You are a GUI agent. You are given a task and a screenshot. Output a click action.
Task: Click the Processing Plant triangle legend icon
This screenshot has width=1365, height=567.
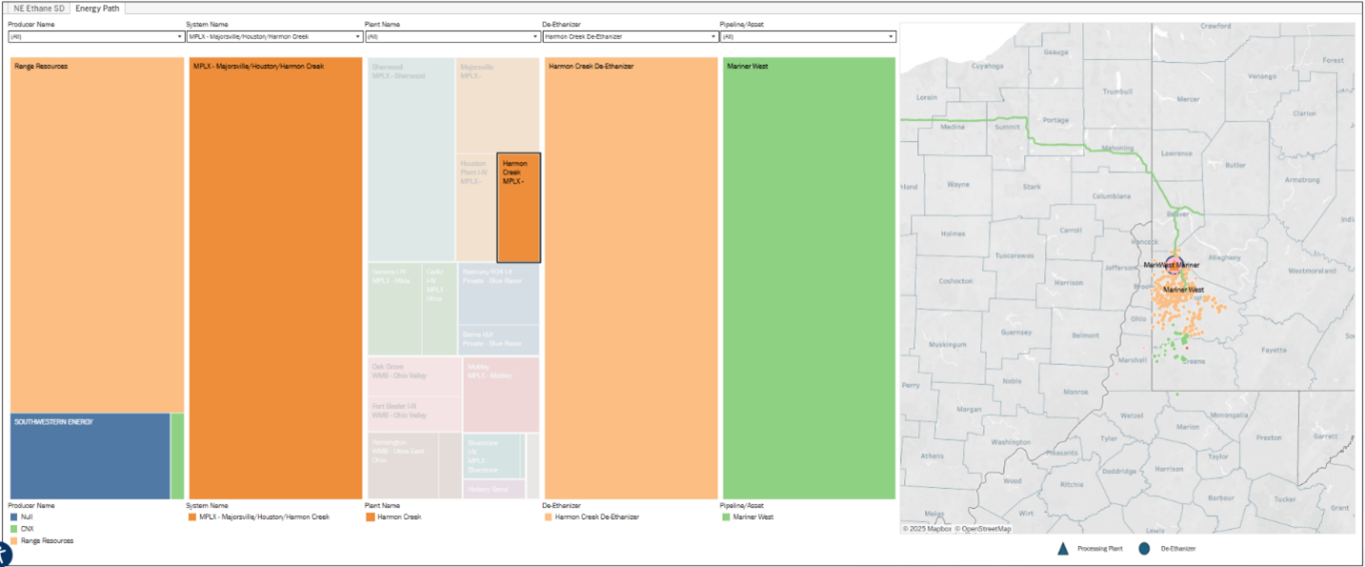pos(1063,548)
